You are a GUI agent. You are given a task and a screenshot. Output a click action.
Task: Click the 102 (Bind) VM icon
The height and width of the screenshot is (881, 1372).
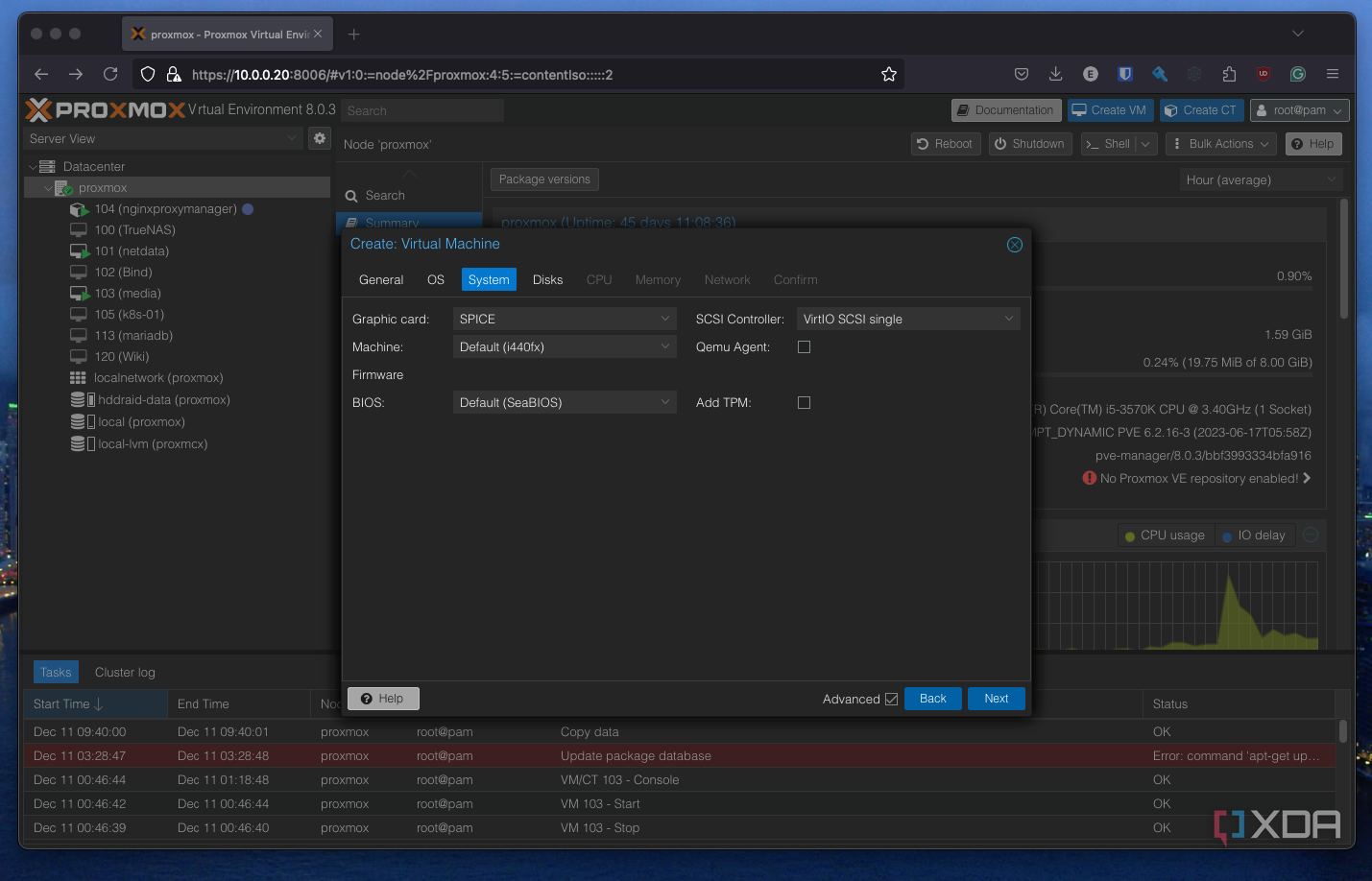point(79,273)
